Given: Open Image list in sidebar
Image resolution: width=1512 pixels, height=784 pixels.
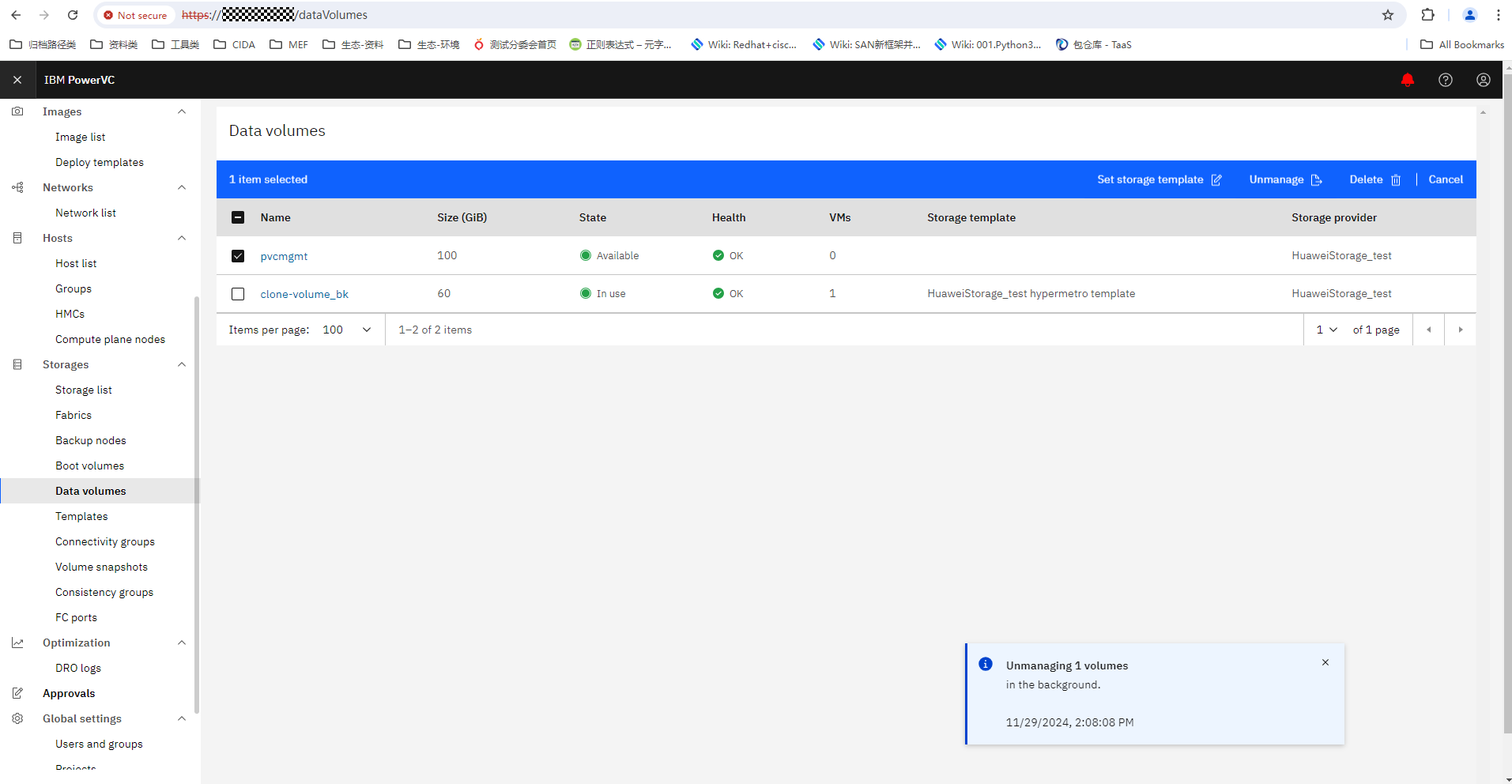Looking at the screenshot, I should (x=81, y=137).
